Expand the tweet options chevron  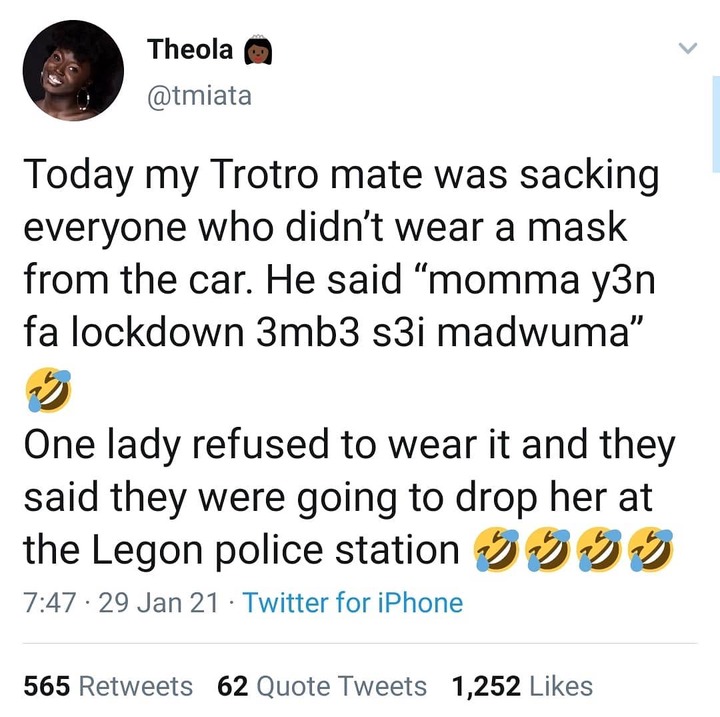(x=688, y=47)
